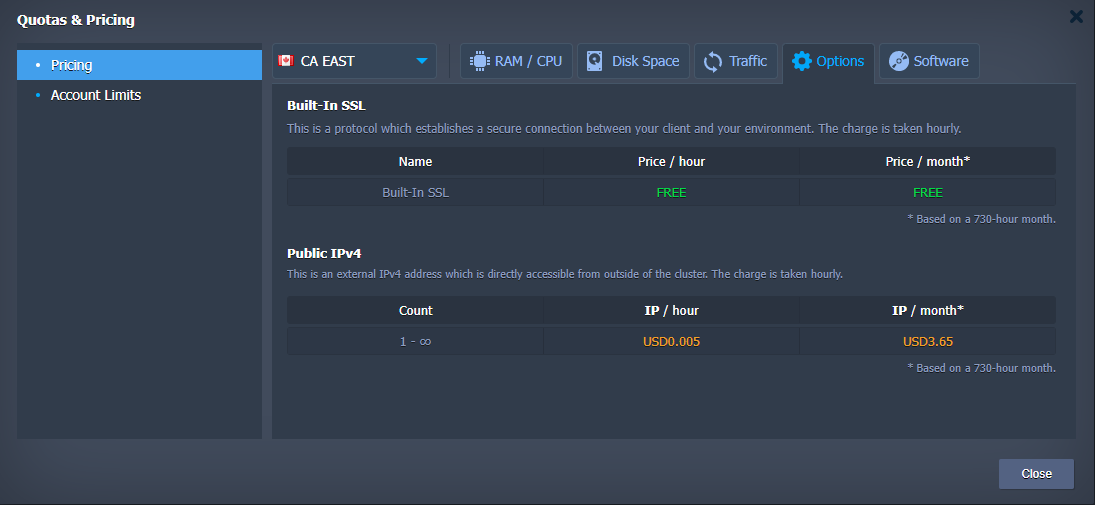Switch to the Traffic tab
Viewport: 1095px width, 505px height.
[747, 61]
